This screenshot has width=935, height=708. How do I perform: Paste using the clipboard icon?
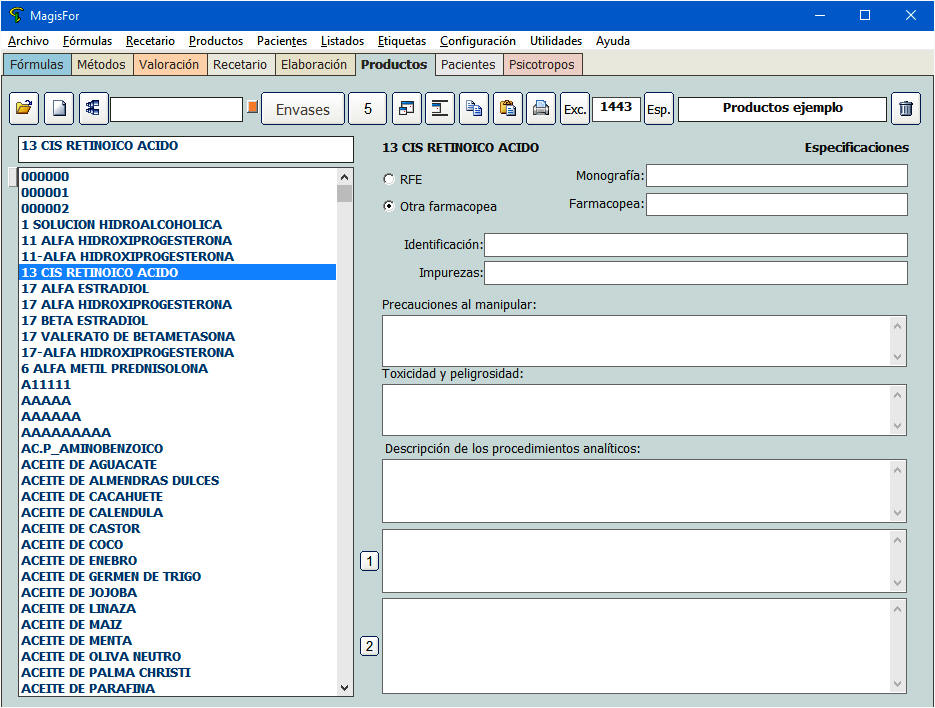[x=508, y=109]
